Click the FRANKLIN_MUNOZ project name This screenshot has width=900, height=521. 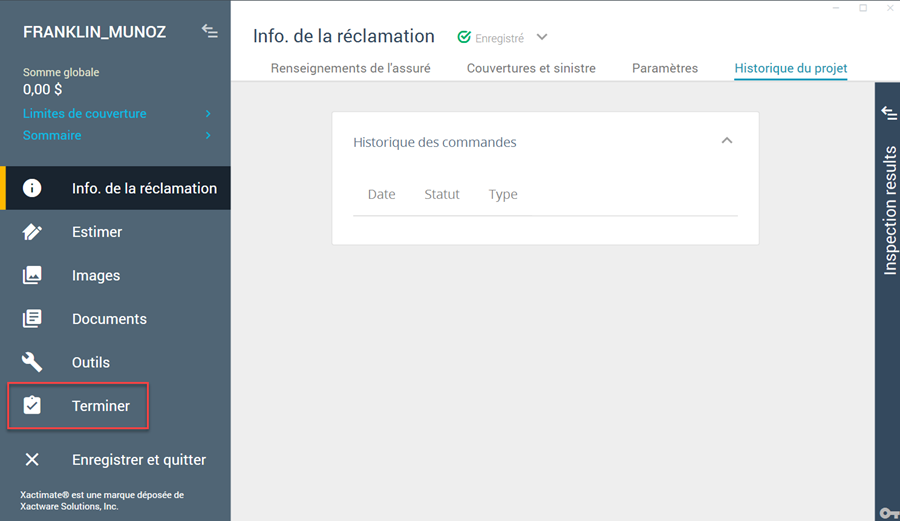click(x=95, y=32)
